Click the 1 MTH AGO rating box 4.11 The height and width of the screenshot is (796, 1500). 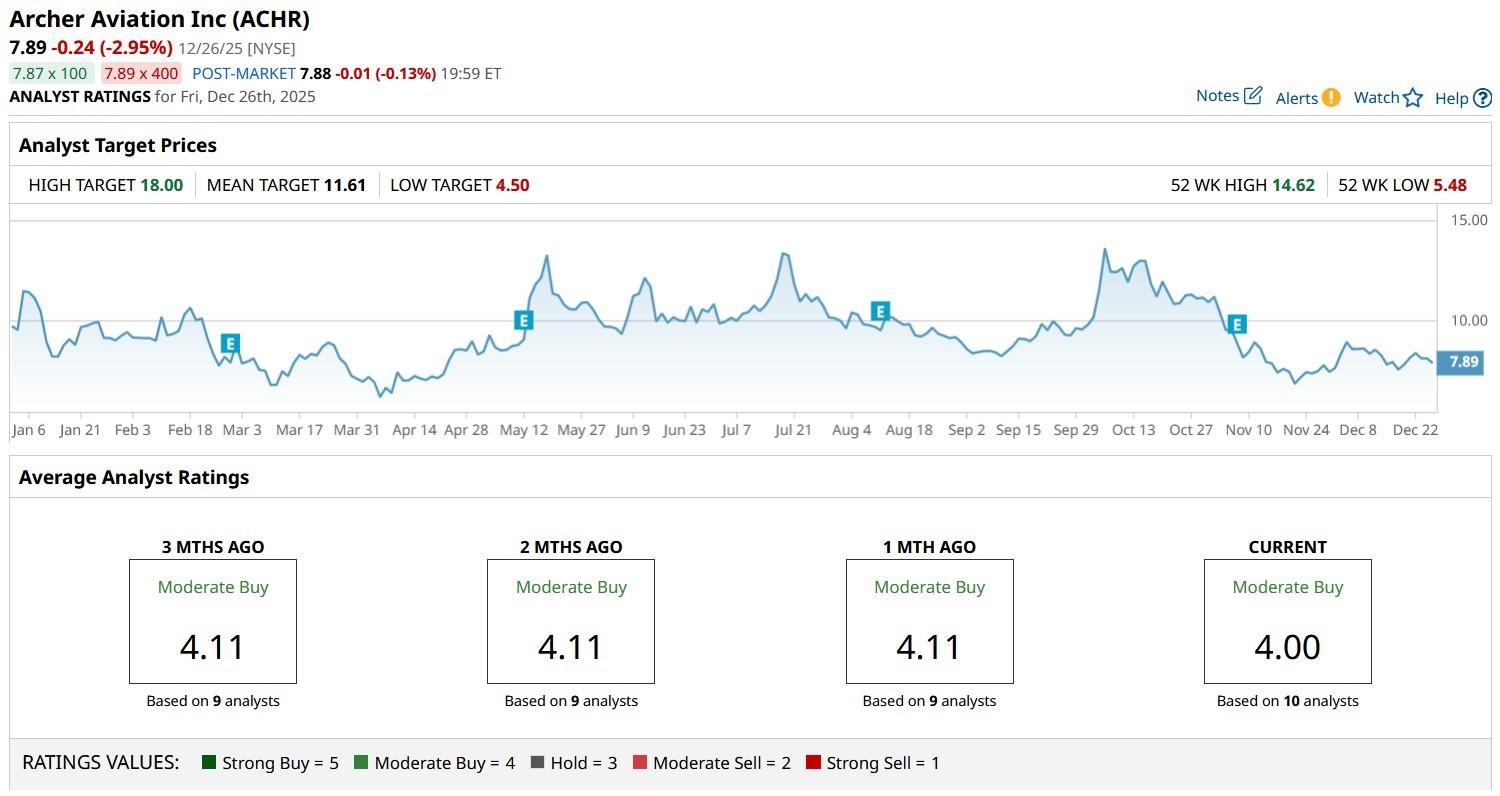click(x=930, y=621)
